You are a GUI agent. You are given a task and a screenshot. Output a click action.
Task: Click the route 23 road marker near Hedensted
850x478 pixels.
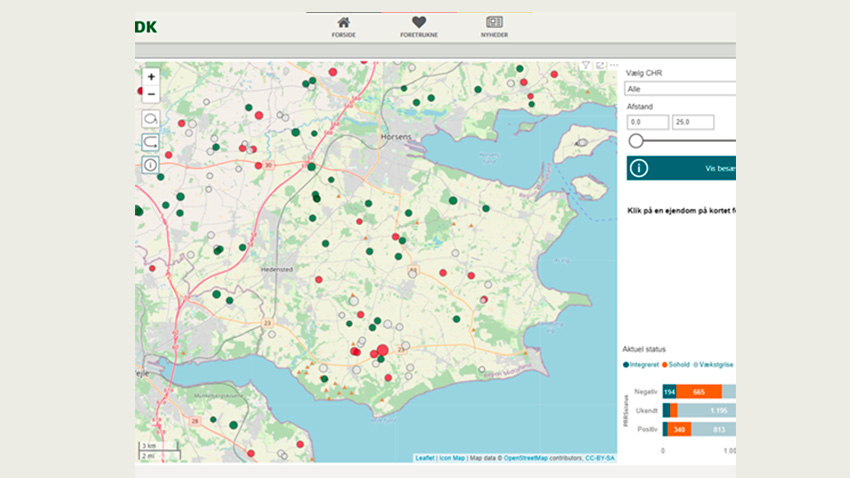267,323
